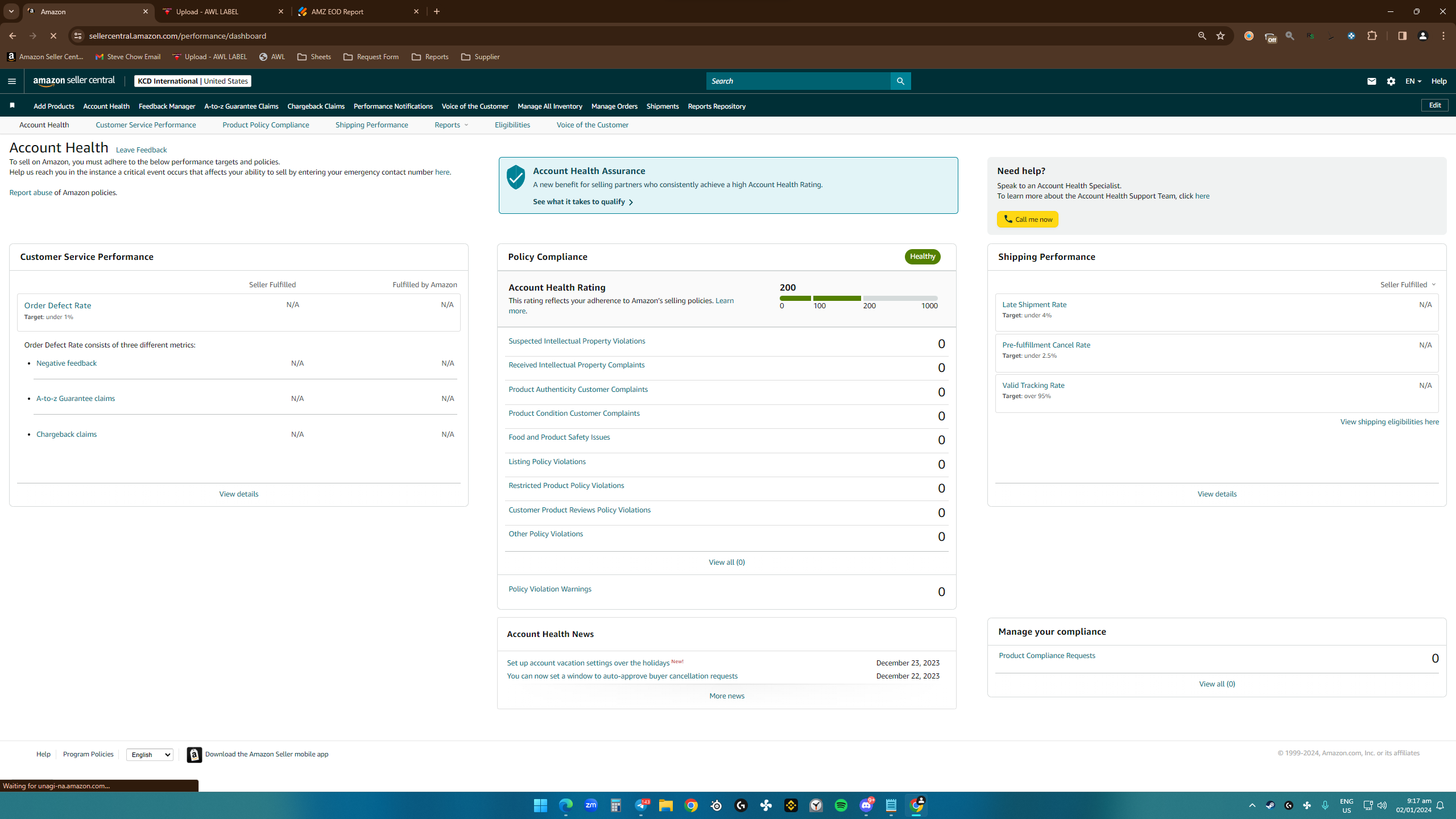Expand See what it takes to qualify
The image size is (1456, 819).
[x=583, y=202]
